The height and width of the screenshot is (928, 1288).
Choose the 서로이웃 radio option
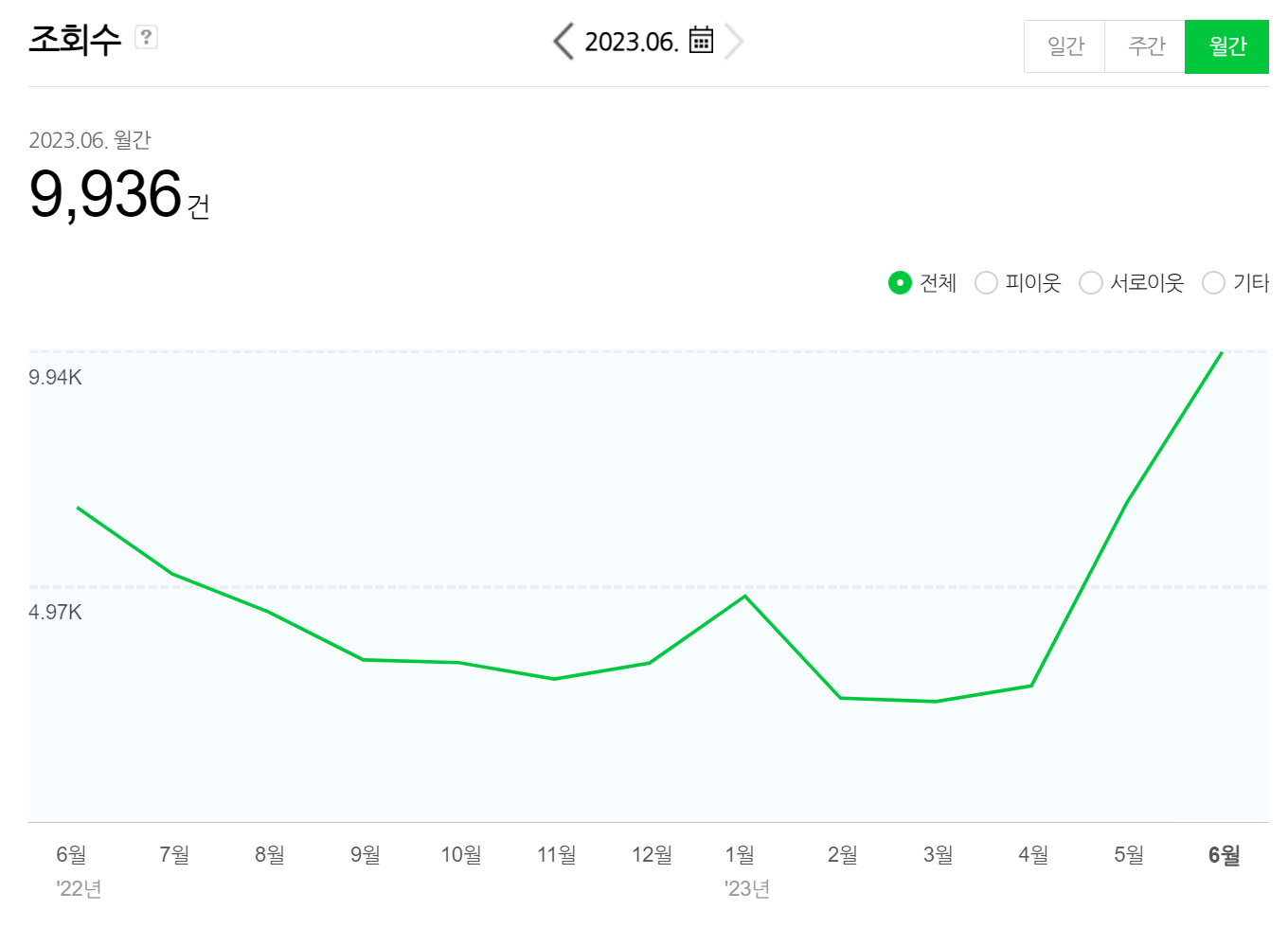pyautogui.click(x=1091, y=283)
